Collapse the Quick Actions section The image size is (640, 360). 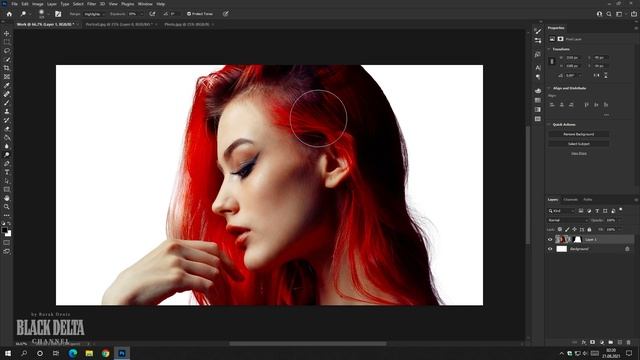click(x=549, y=124)
